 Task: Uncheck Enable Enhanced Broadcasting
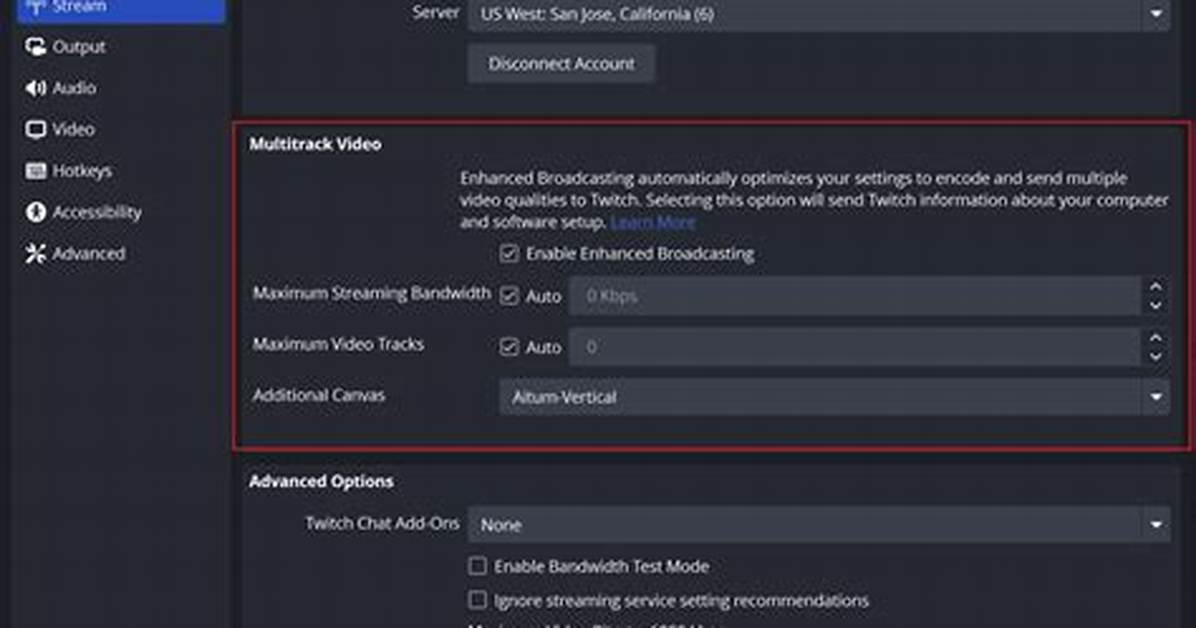tap(509, 253)
